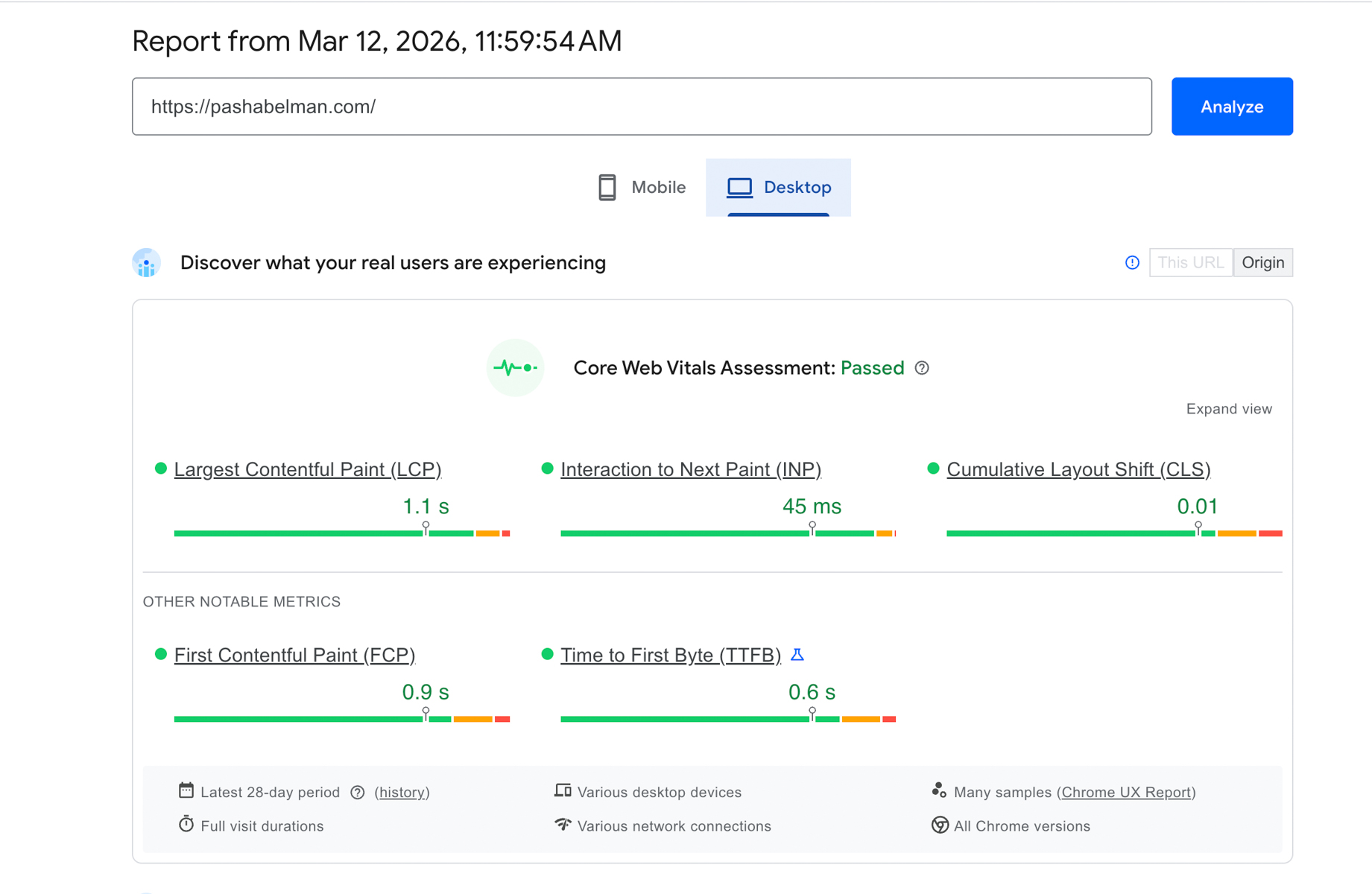Click the users avatar icon near Discover heading
Viewport: 1372px width, 894px height.
pyautogui.click(x=146, y=262)
